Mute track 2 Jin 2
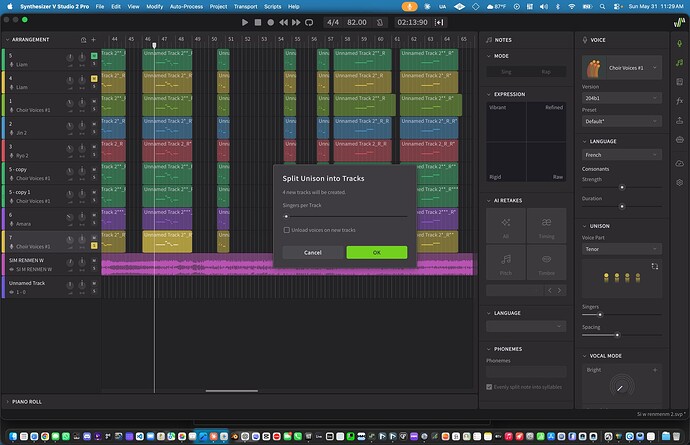This screenshot has height=445, width=690. (94, 124)
